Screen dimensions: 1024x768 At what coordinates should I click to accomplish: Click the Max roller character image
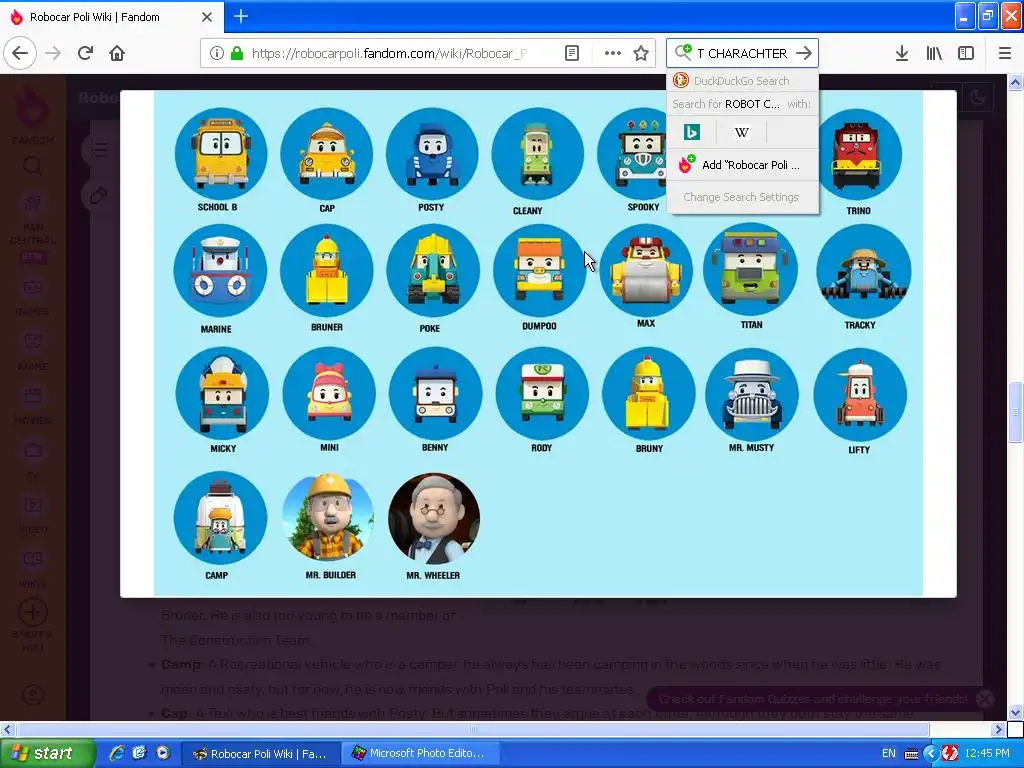[x=646, y=270]
